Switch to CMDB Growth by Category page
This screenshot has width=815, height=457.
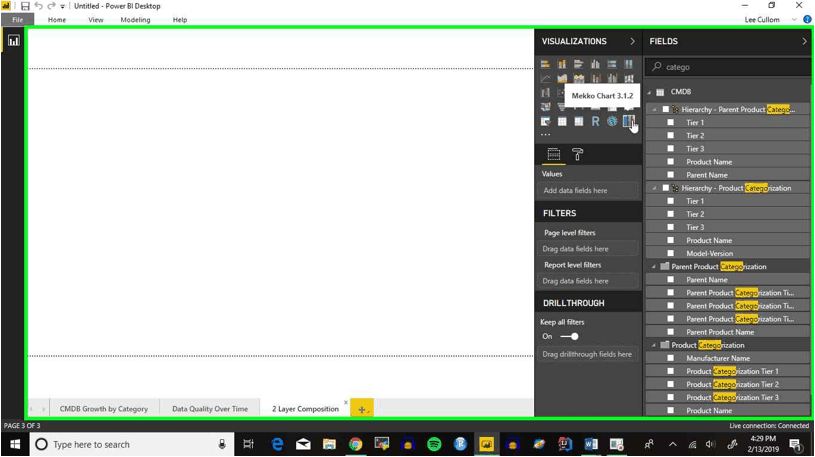(x=103, y=409)
